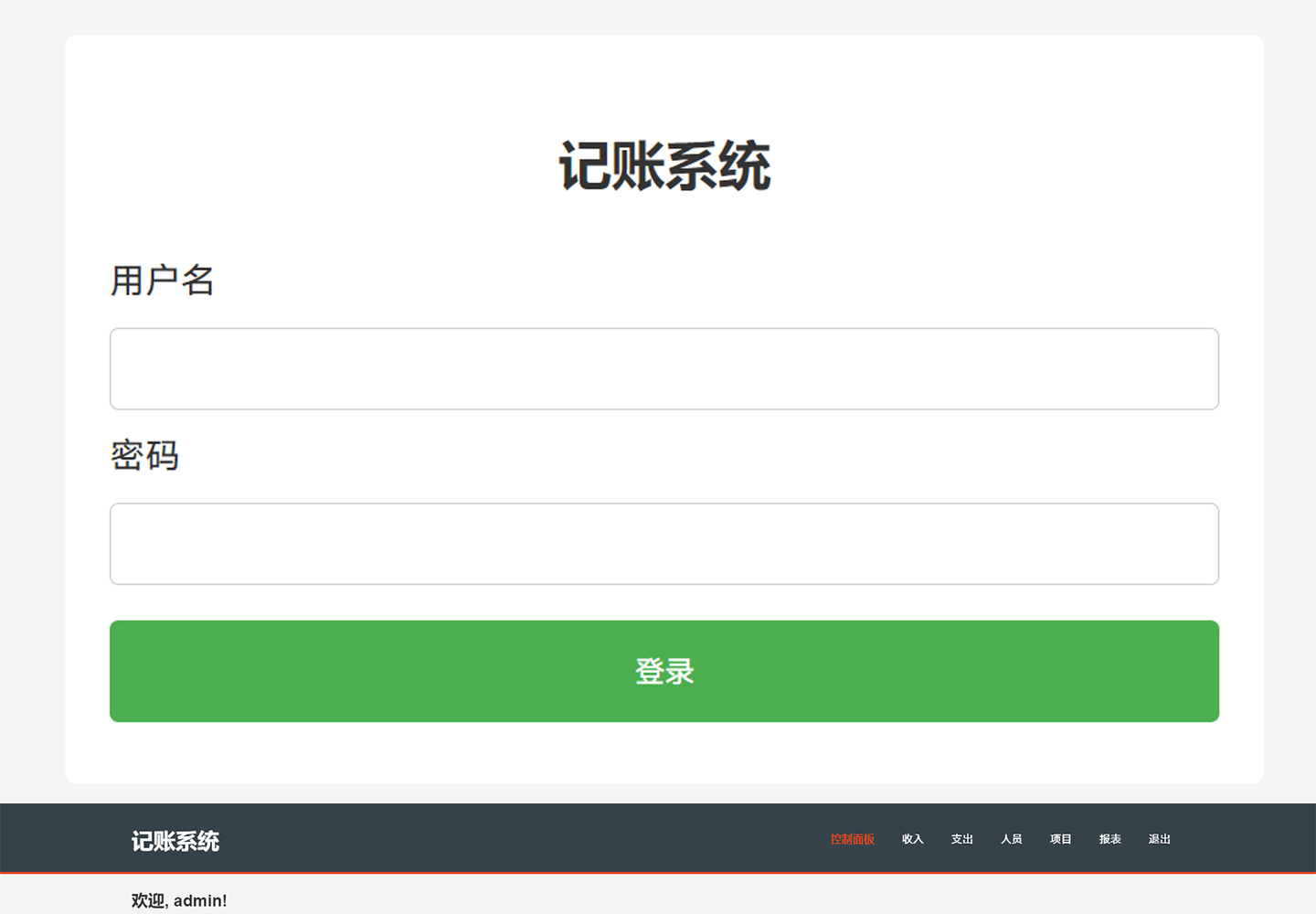
Task: Click the blank area below 登录 button
Action: [x=664, y=753]
